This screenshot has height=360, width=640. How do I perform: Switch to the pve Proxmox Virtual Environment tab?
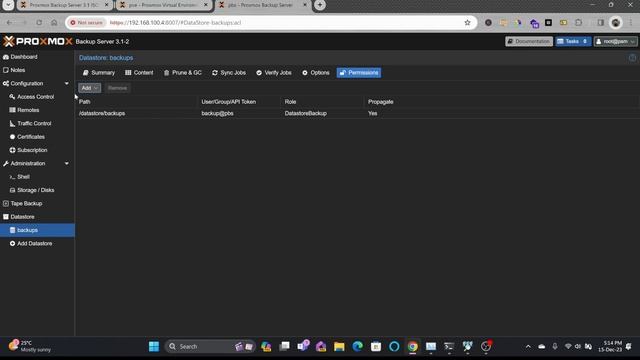163,5
